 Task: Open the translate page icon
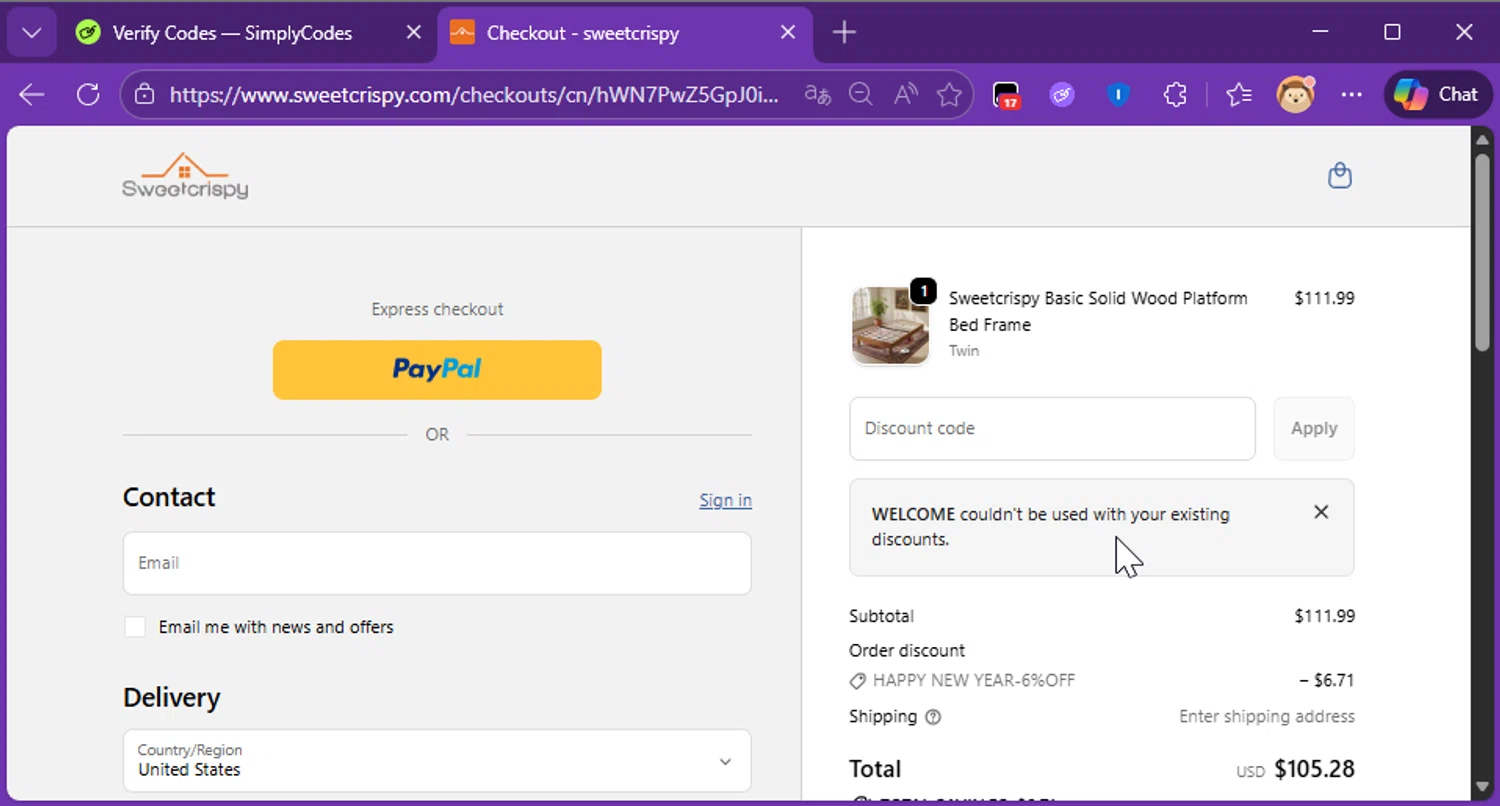(x=817, y=95)
